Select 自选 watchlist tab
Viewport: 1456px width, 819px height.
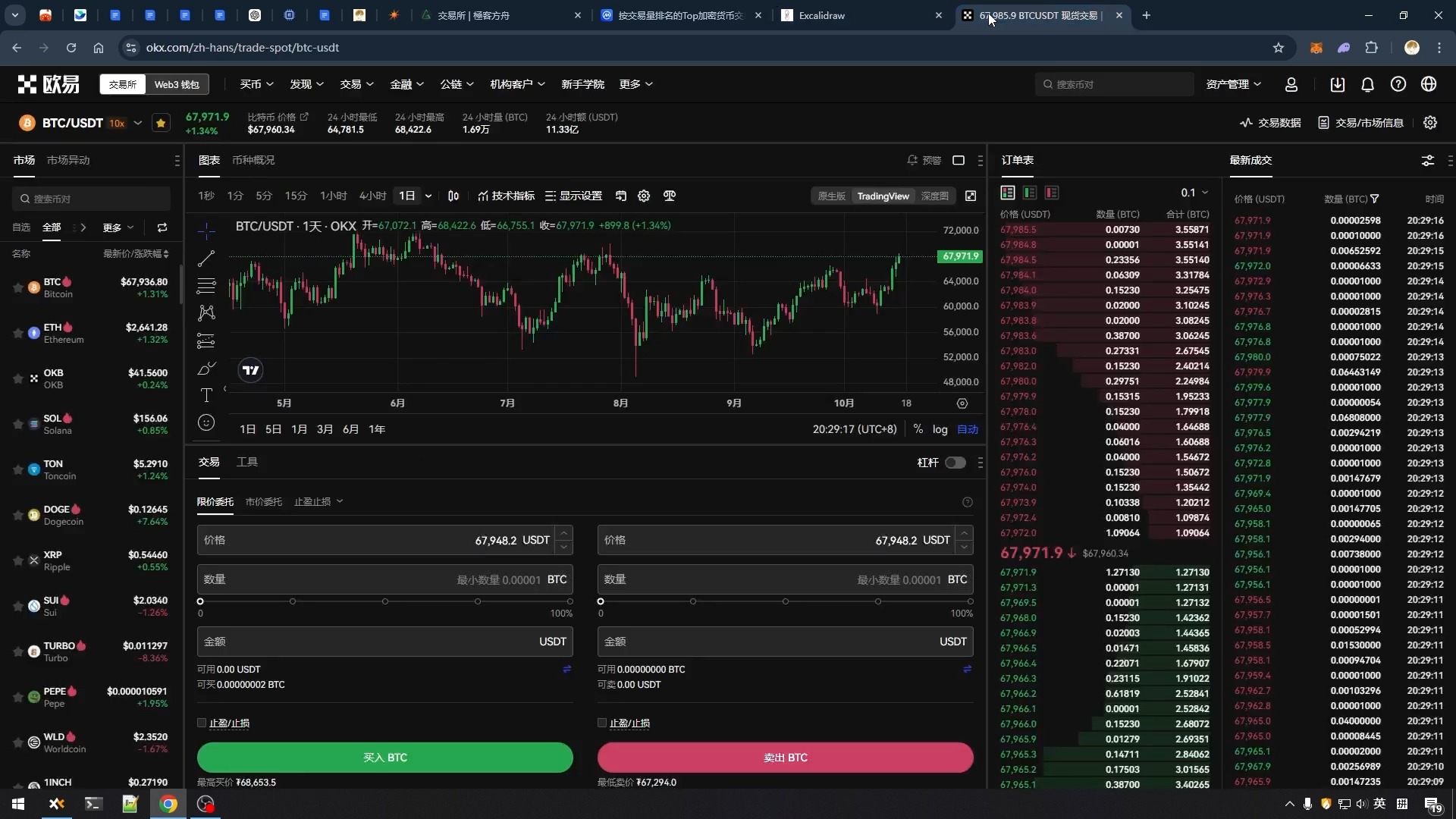click(21, 227)
